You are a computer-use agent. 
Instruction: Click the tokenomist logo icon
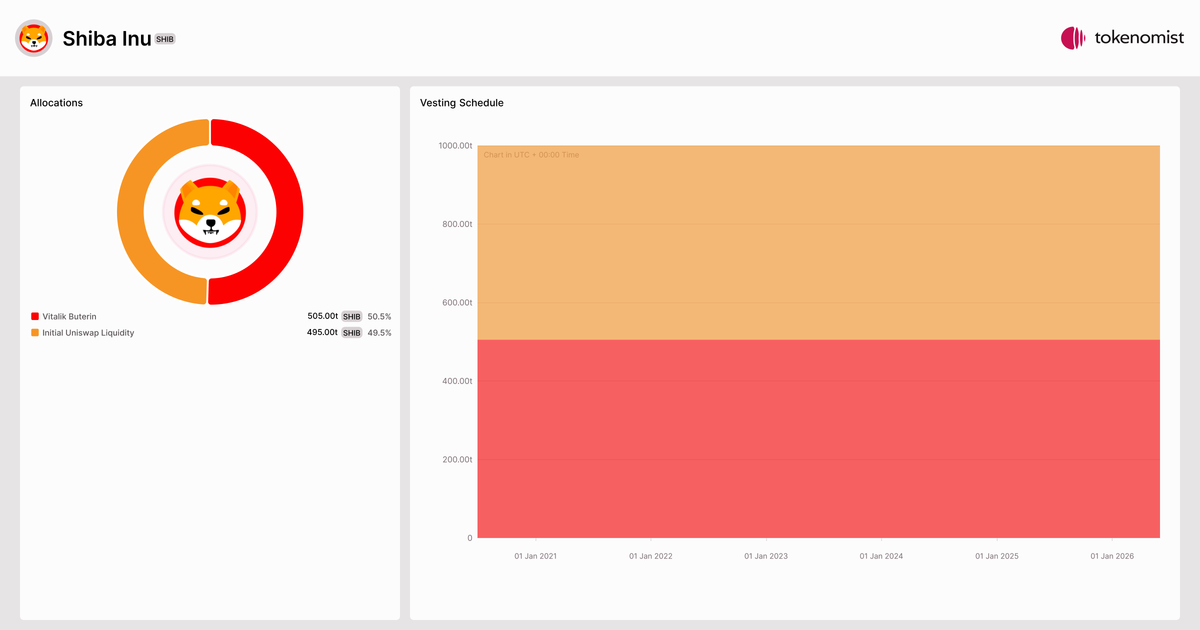click(1073, 38)
